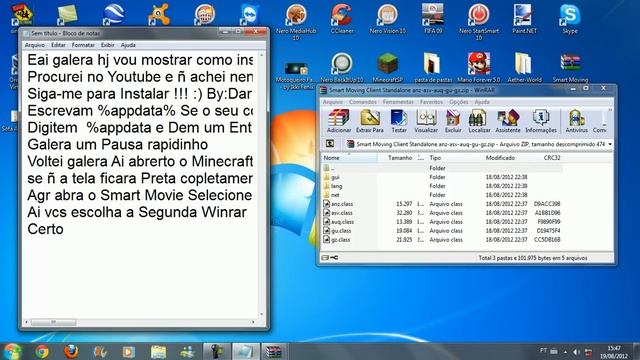Click Visualizar icon in WinRAR toolbar
The width and height of the screenshot is (640, 360).
(x=426, y=121)
